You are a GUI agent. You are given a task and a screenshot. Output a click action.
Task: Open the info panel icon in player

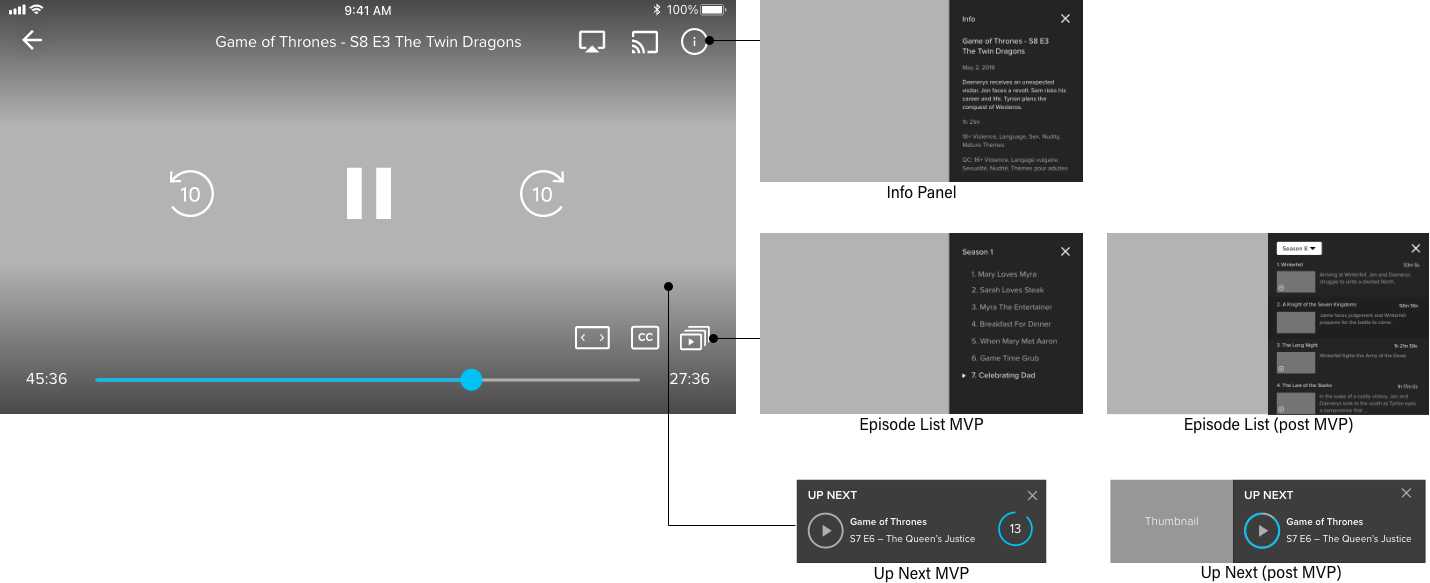694,42
